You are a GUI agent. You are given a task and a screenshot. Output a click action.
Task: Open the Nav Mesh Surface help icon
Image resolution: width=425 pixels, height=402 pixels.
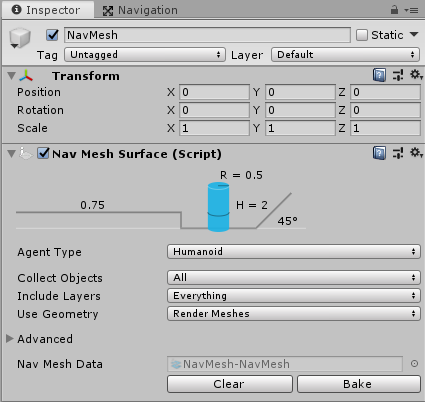coord(379,153)
